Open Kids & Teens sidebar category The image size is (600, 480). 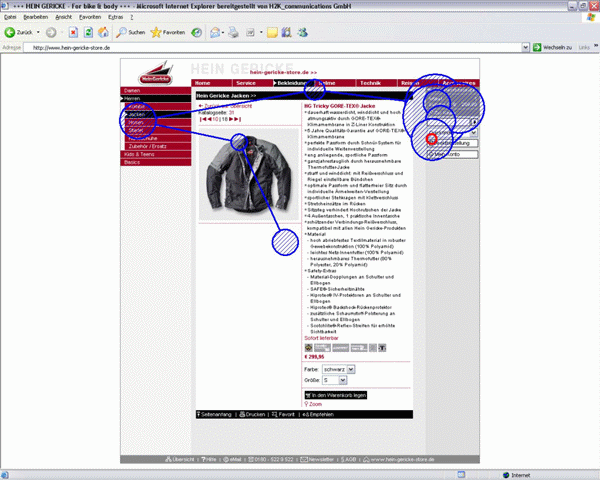tap(155, 154)
